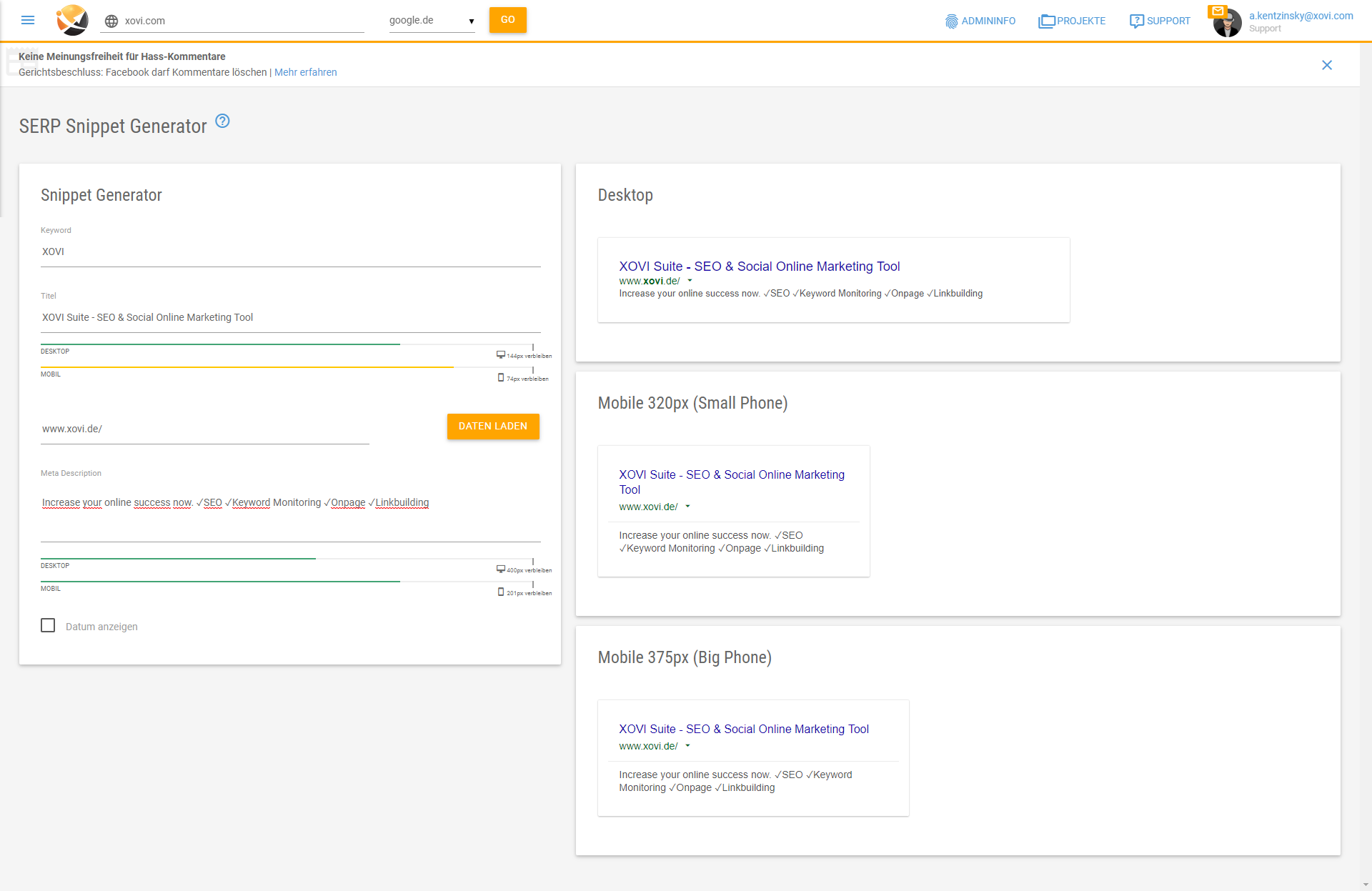Expand the Small Phone preview URL arrow
Image resolution: width=1372 pixels, height=891 pixels.
(x=687, y=507)
